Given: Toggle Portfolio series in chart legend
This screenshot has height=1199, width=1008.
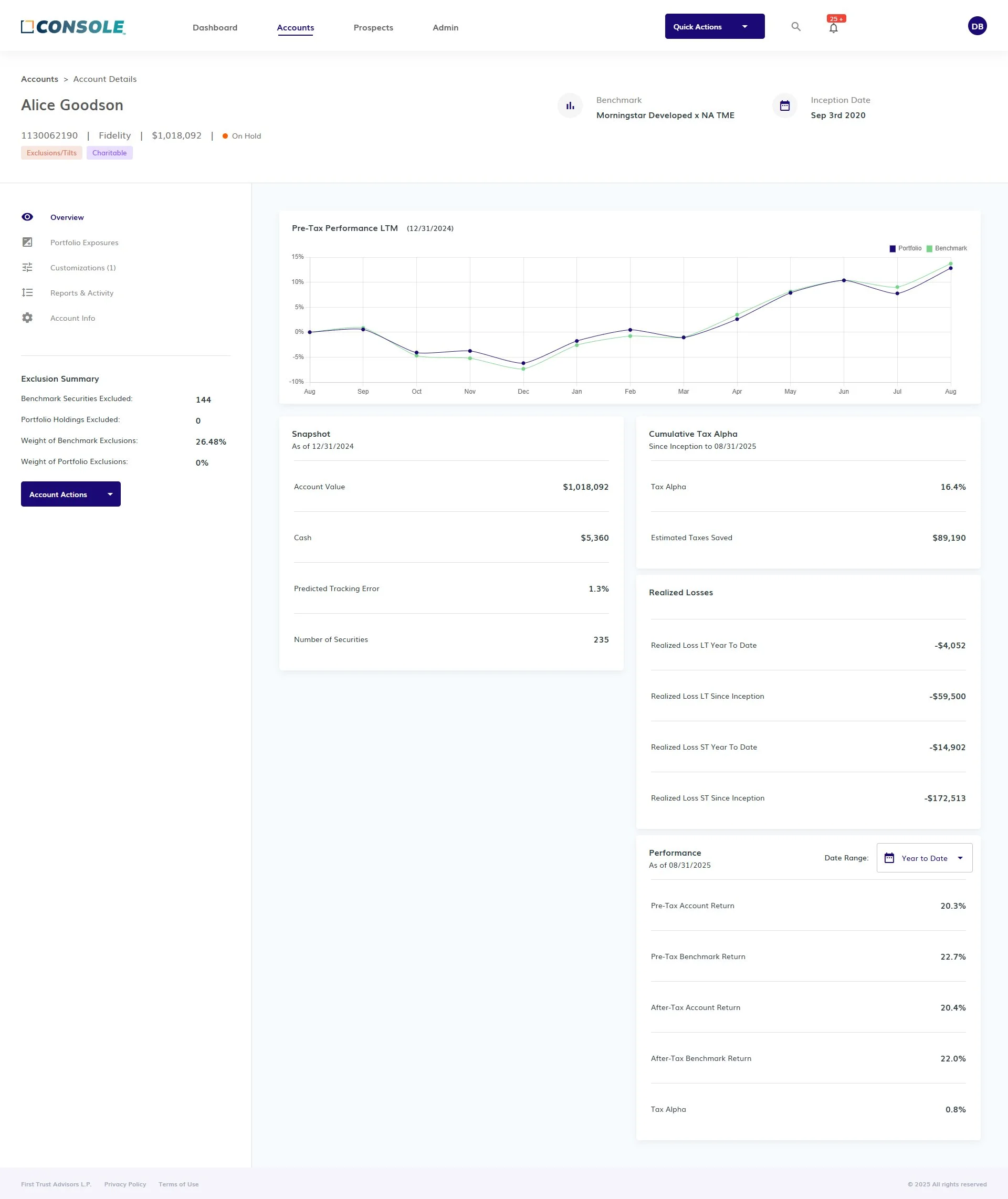Looking at the screenshot, I should point(905,248).
